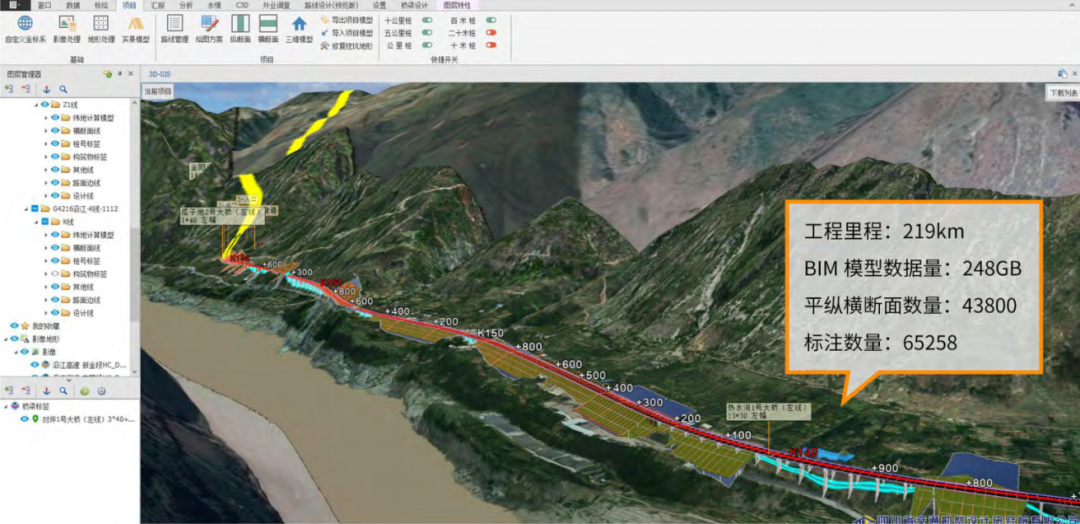The image size is (1080, 524).
Task: Click the 三维模型 3D model icon
Action: coord(299,27)
